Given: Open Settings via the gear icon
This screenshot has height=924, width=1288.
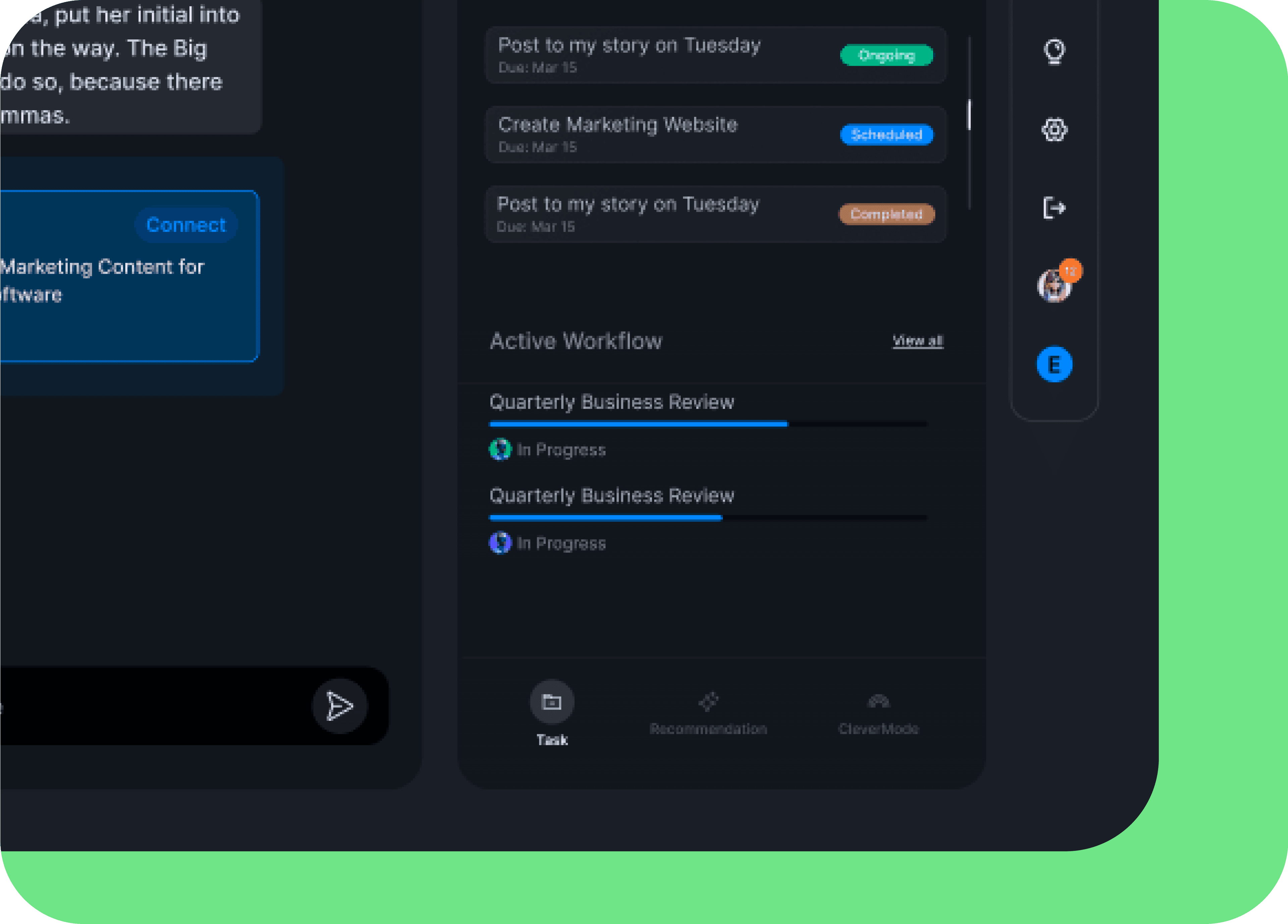Looking at the screenshot, I should [x=1055, y=130].
